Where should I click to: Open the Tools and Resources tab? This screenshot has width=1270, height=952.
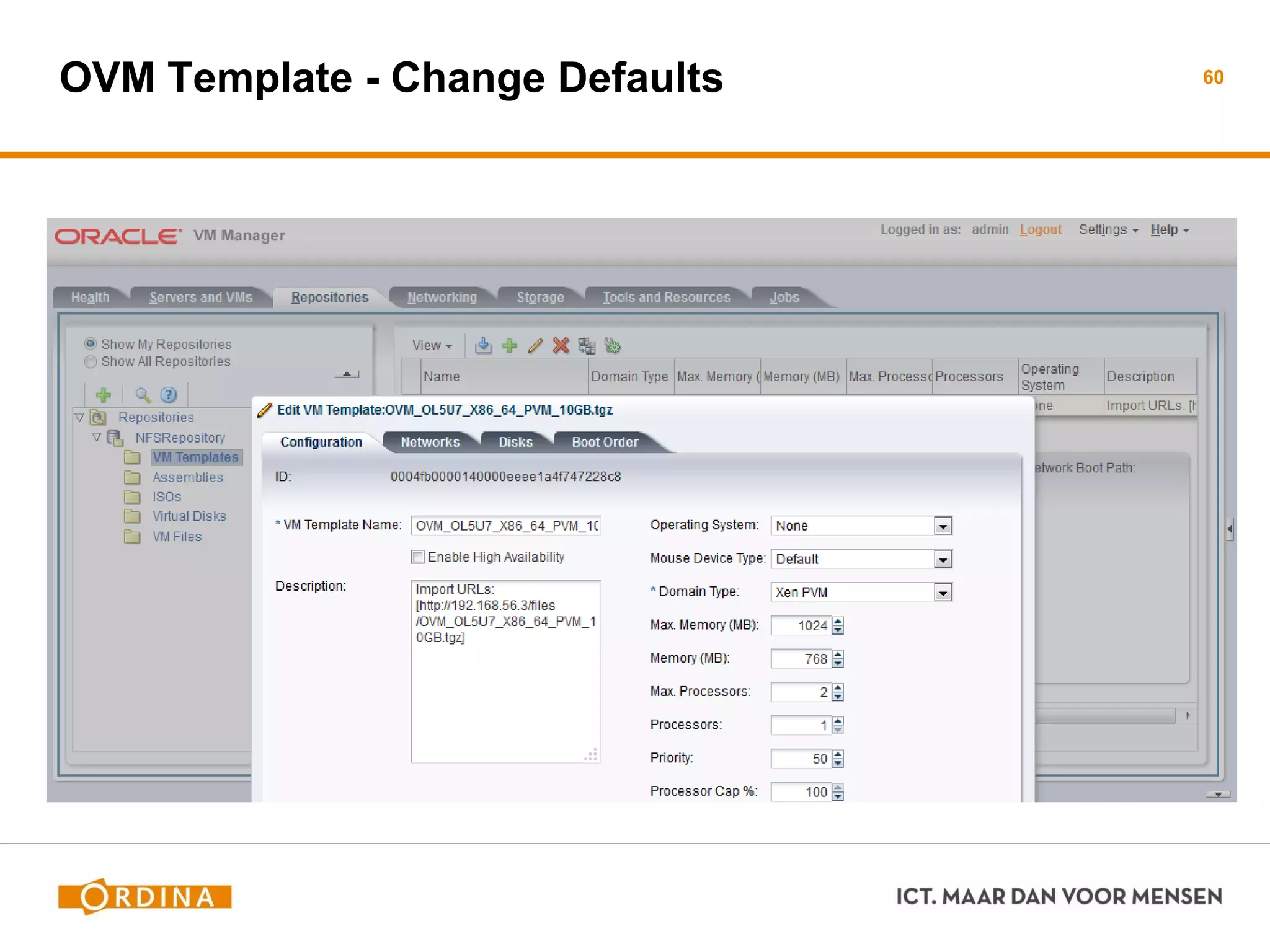[667, 297]
